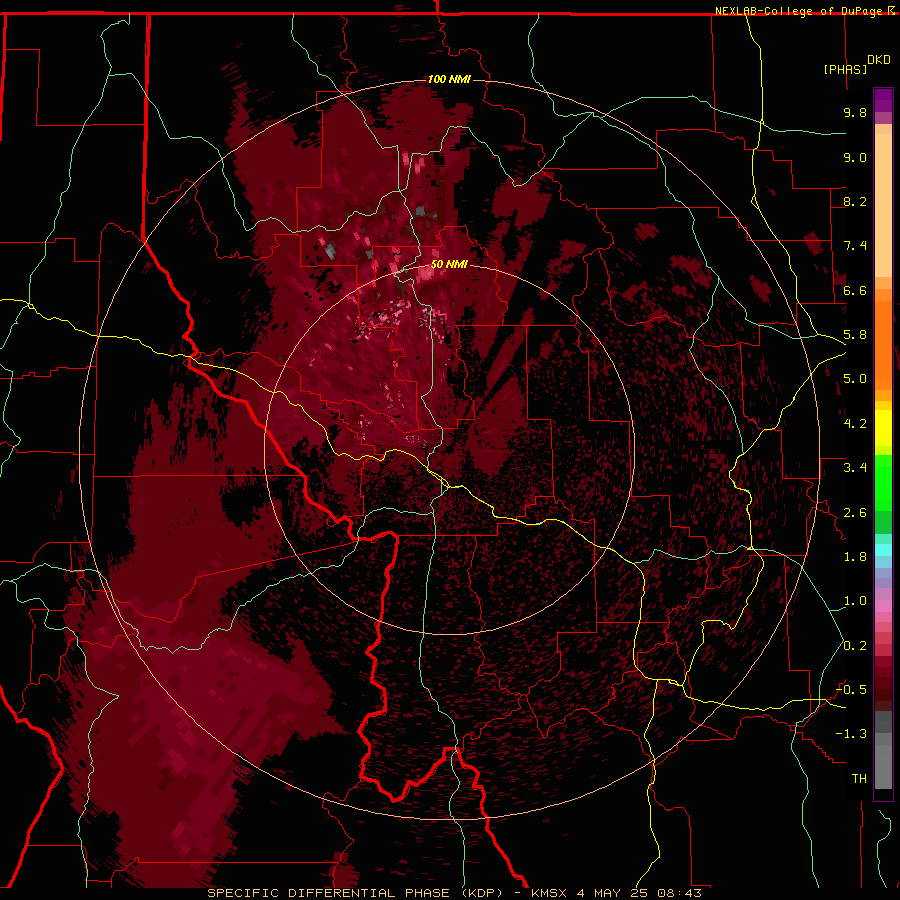Click the [PHAS] units label
This screenshot has height=900, width=900.
845,69
